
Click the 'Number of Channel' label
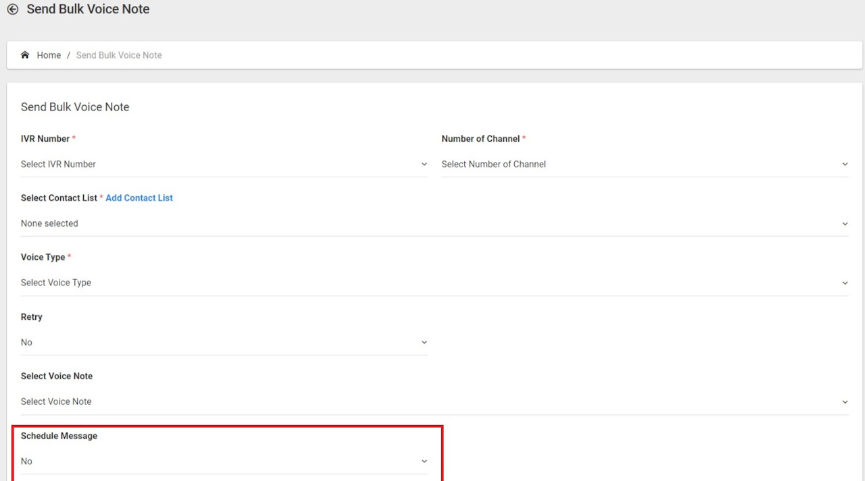[480, 139]
